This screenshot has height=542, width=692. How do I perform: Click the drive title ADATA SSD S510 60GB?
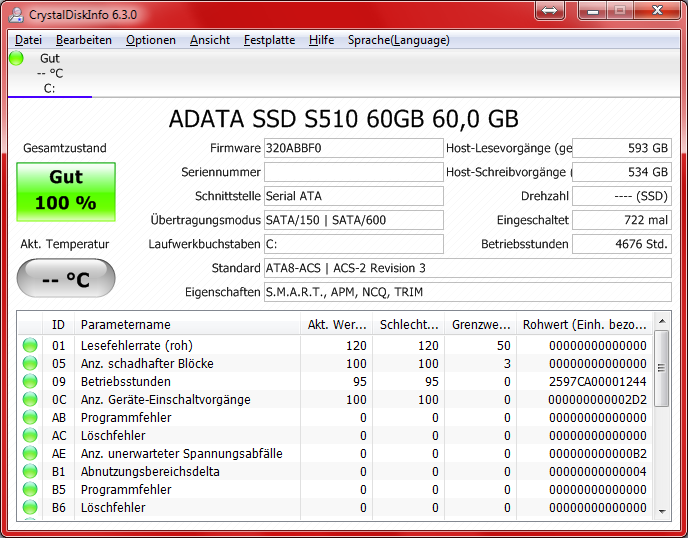click(343, 119)
